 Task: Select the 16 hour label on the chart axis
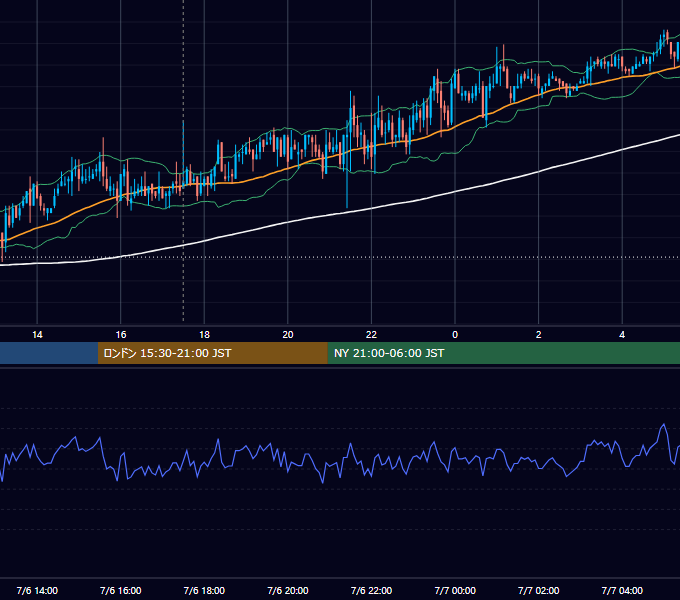(x=121, y=335)
